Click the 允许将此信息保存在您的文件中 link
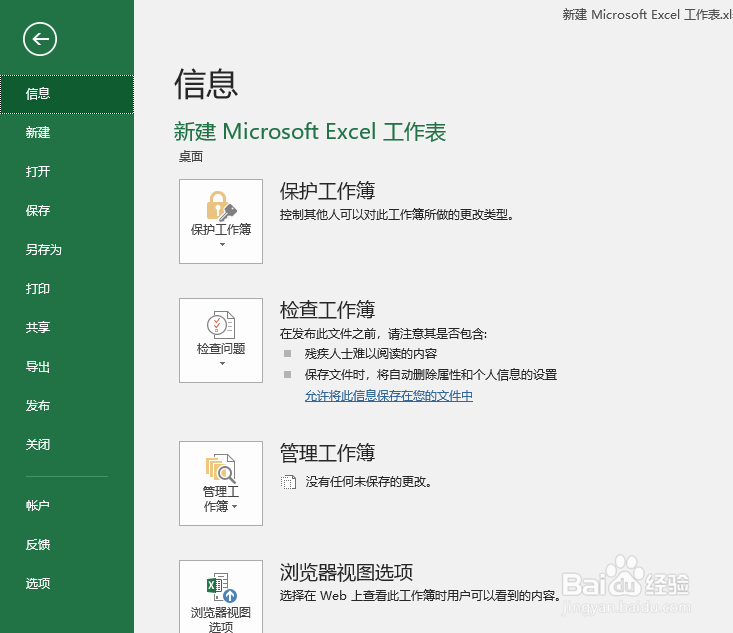 [388, 396]
